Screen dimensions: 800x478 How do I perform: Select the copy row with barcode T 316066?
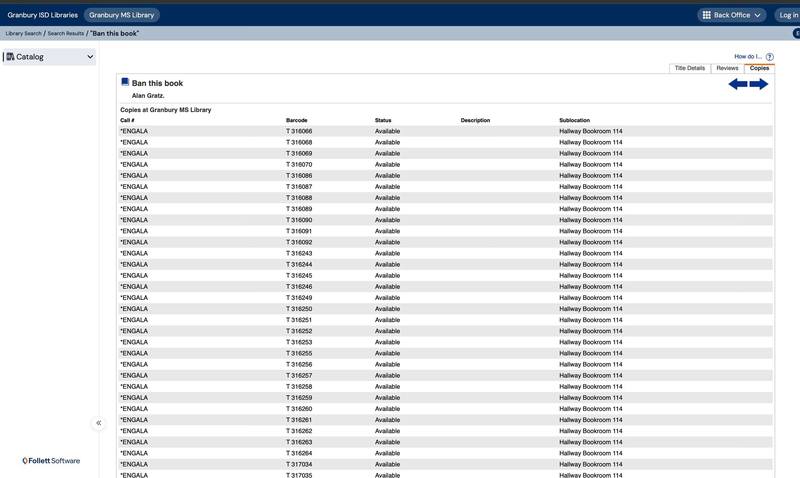[x=299, y=131]
